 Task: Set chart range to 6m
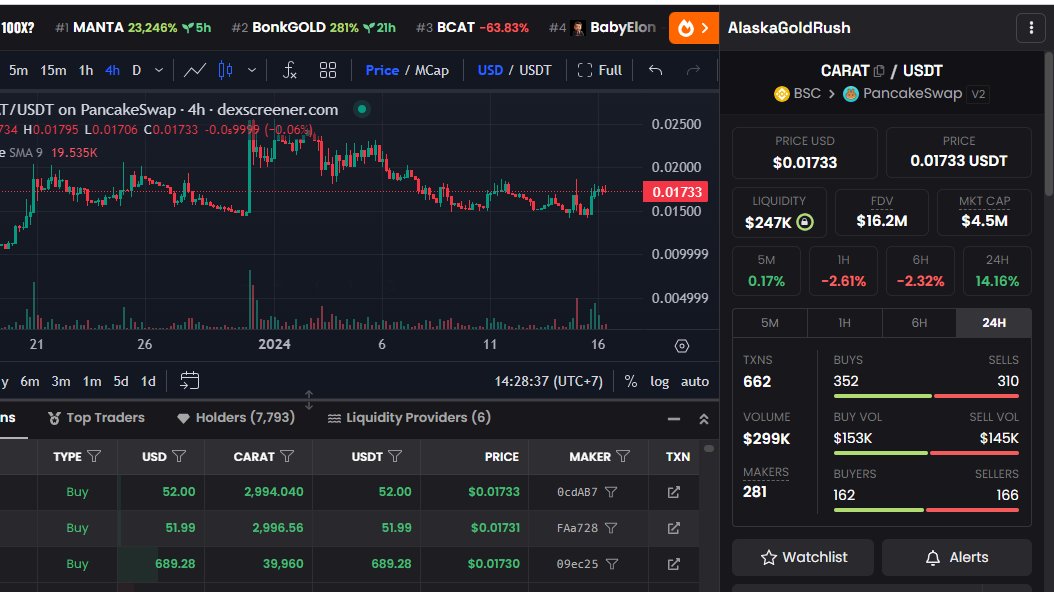[x=30, y=381]
